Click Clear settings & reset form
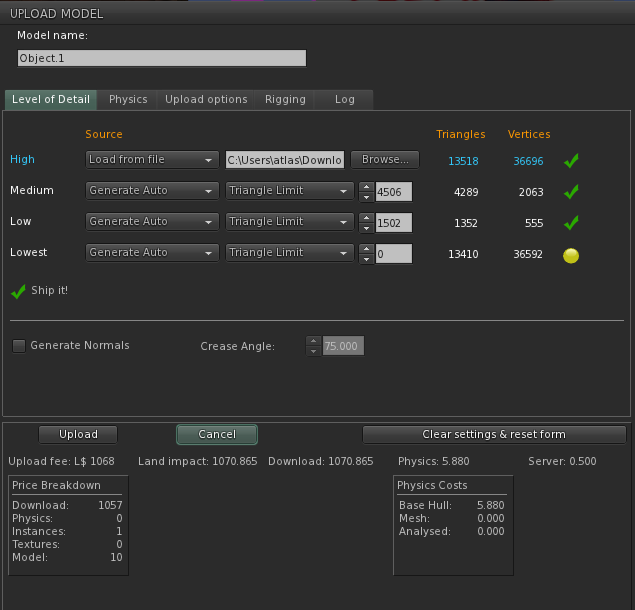The image size is (635, 610). (x=494, y=434)
